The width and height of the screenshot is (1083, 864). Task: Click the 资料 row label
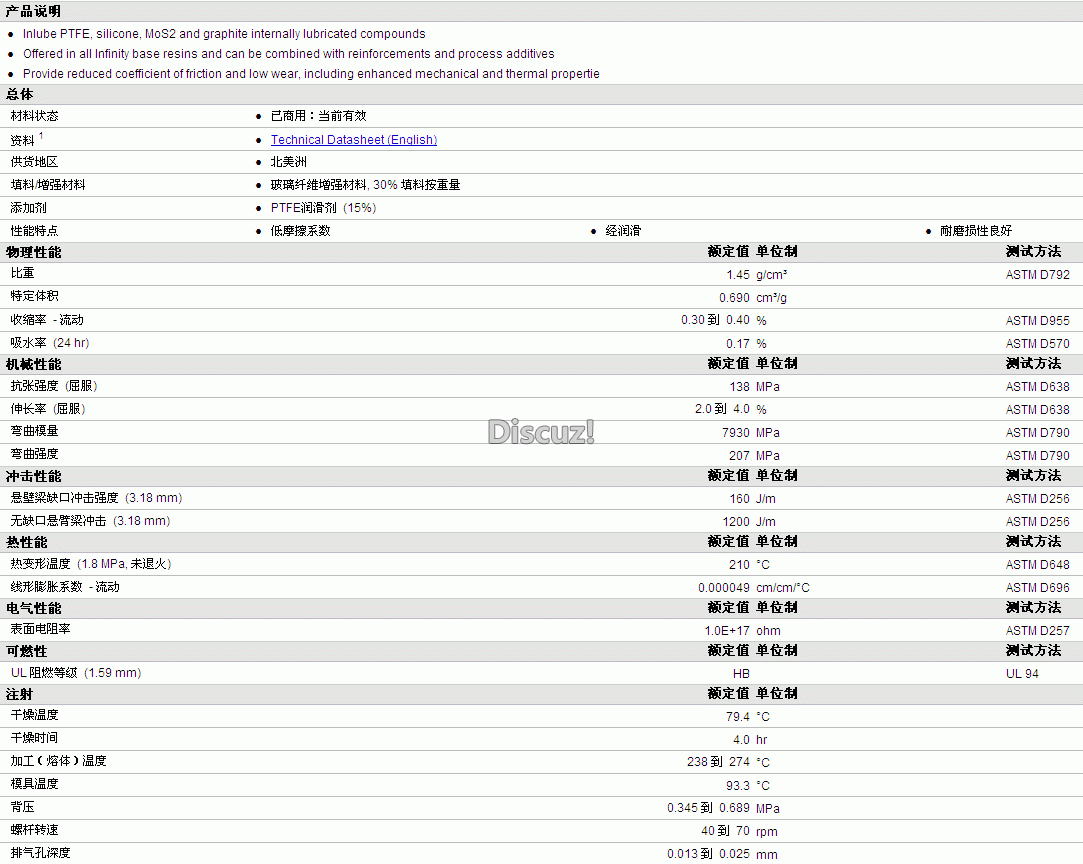click(22, 140)
